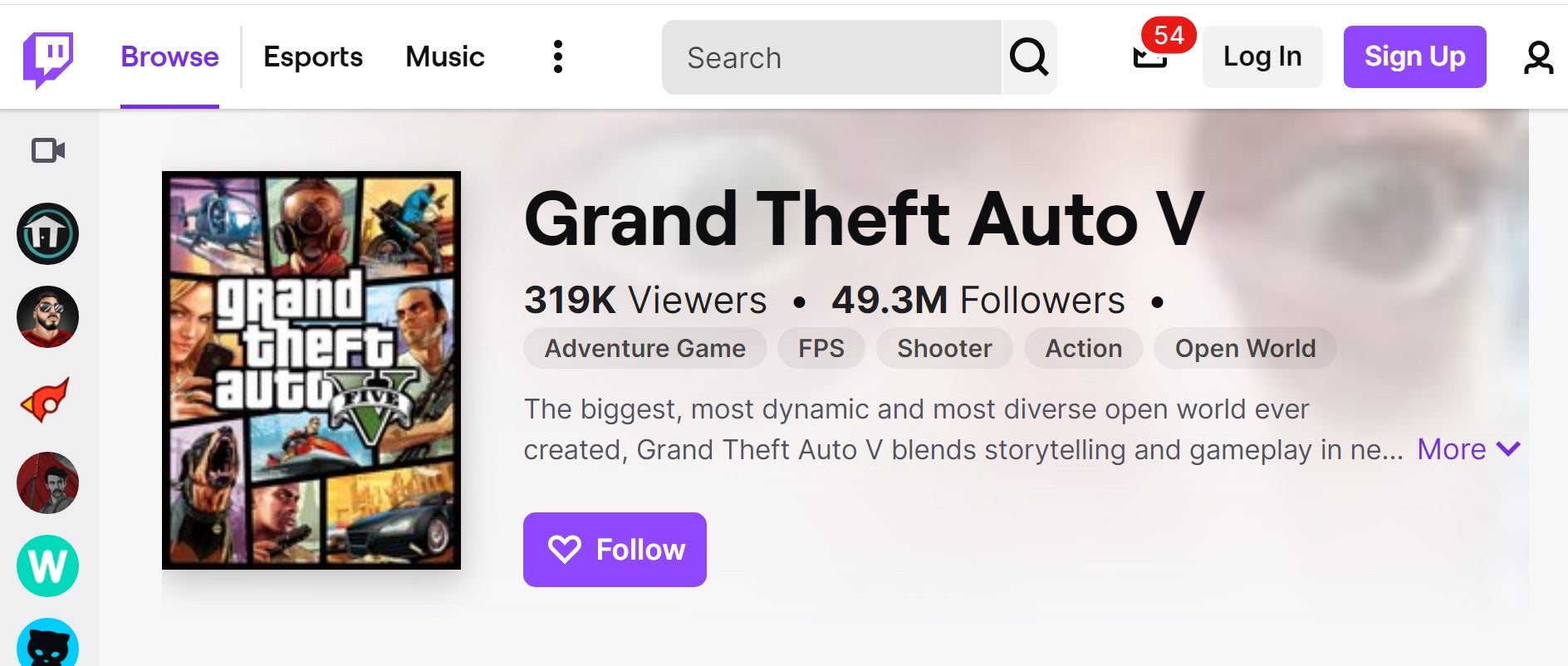
Task: Click the user profile icon
Action: [x=1539, y=56]
